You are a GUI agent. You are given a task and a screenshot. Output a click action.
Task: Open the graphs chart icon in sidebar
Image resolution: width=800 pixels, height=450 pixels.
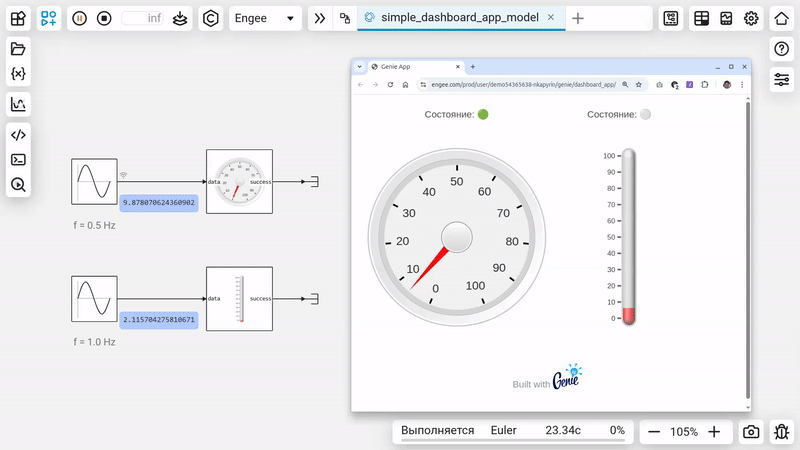pyautogui.click(x=18, y=104)
